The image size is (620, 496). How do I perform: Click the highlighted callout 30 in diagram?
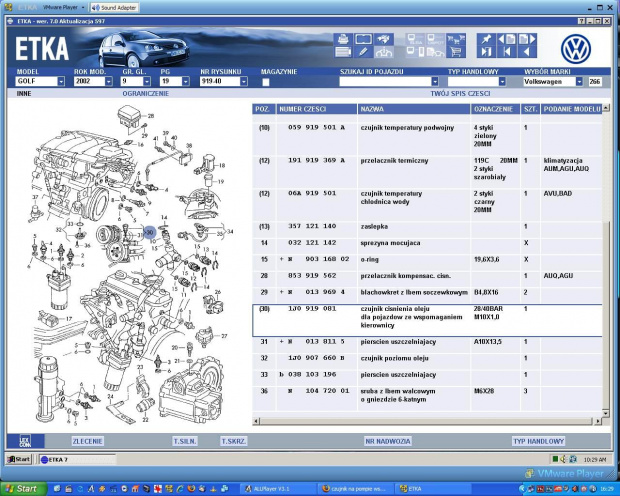[x=149, y=233]
